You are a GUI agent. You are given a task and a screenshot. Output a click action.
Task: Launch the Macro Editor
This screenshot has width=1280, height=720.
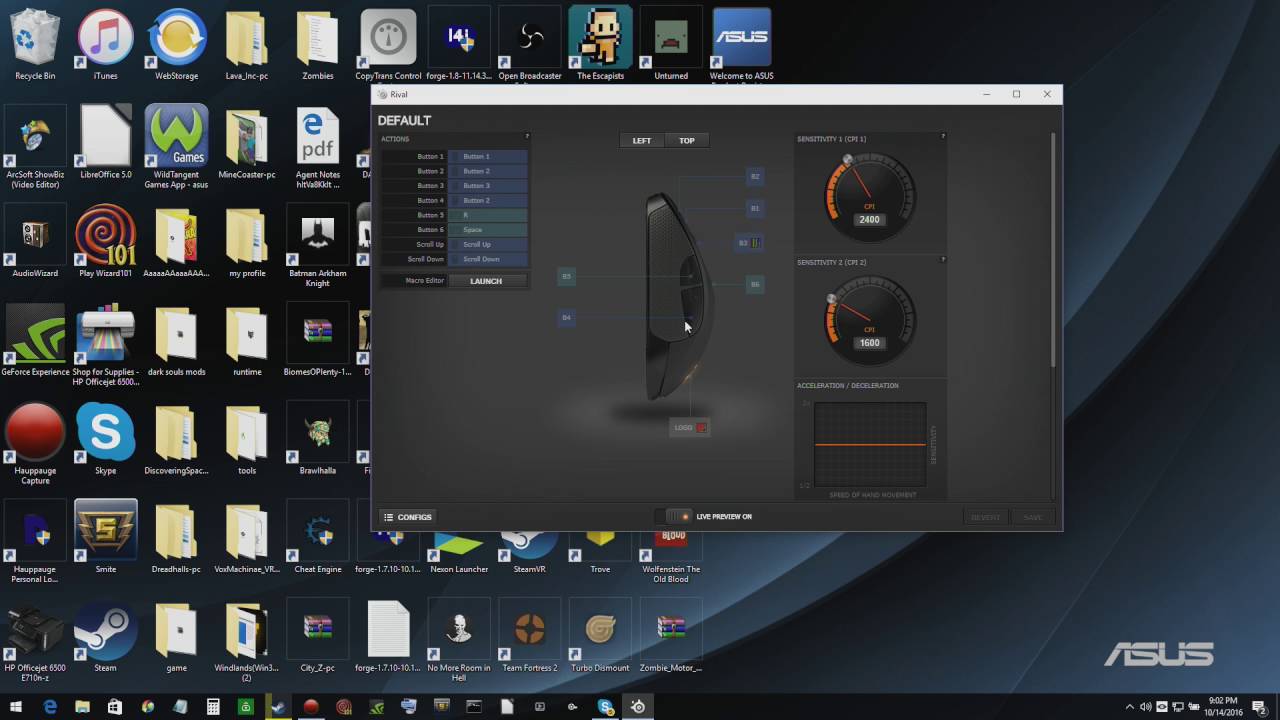pyautogui.click(x=486, y=281)
